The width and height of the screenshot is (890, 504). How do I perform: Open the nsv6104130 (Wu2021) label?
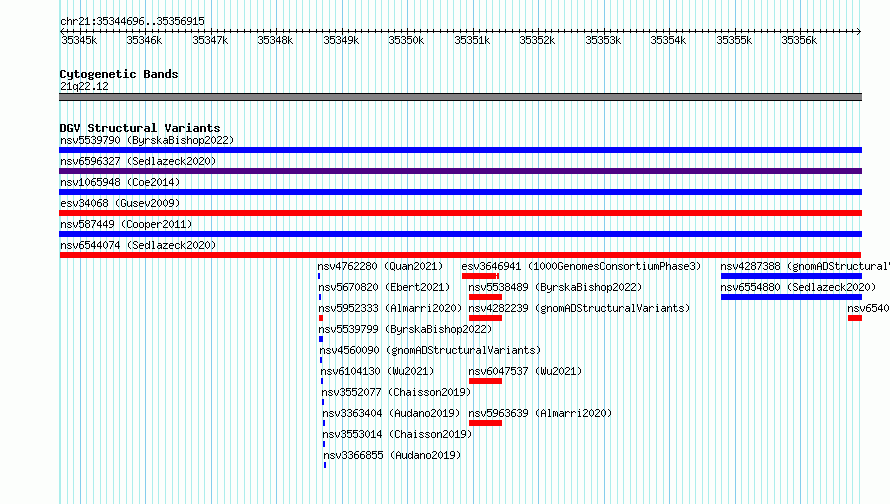377,371
